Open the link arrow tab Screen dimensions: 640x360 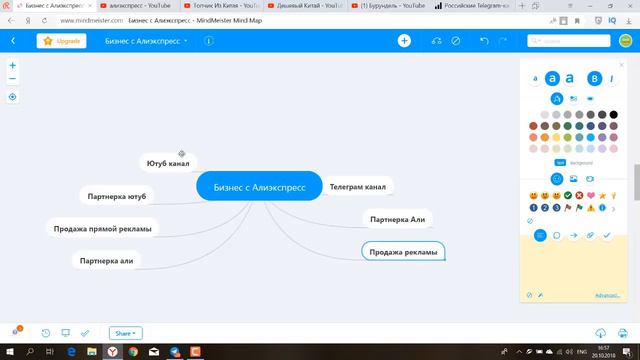tap(573, 236)
